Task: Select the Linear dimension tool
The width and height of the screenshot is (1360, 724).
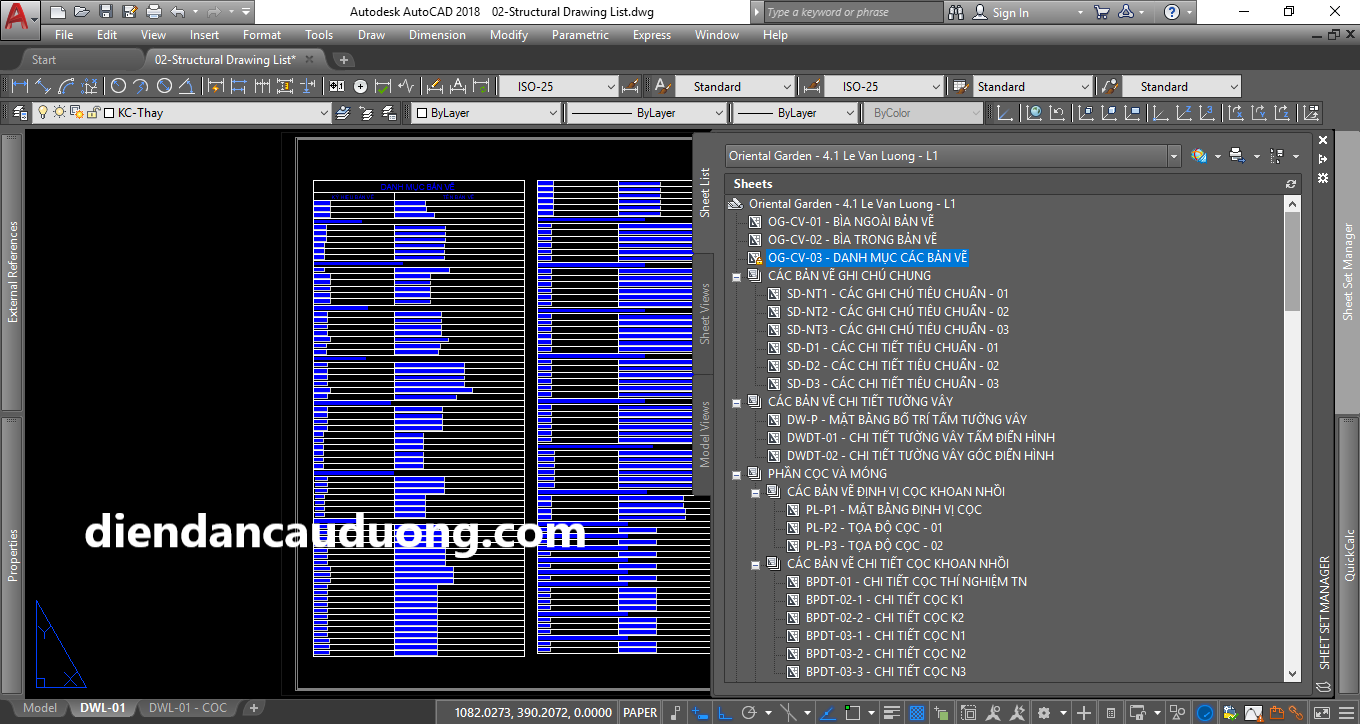Action: pyautogui.click(x=18, y=86)
